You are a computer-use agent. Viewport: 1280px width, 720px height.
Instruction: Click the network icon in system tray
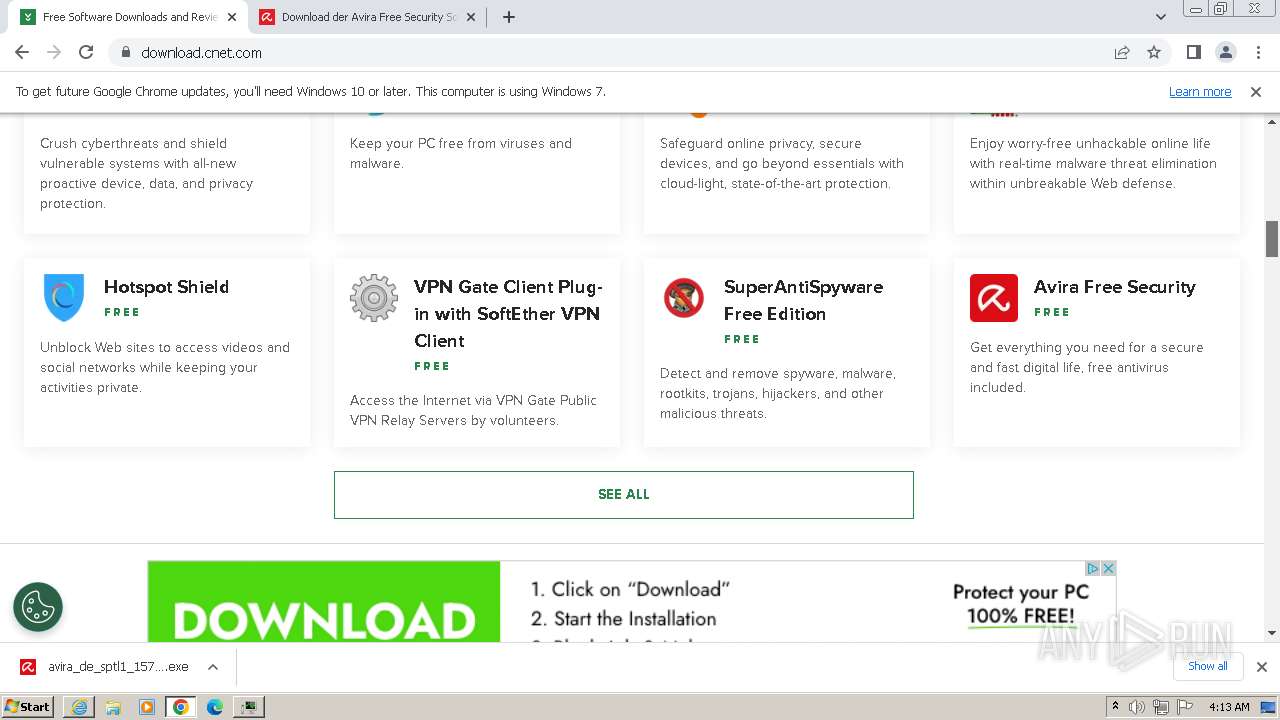click(x=1160, y=707)
